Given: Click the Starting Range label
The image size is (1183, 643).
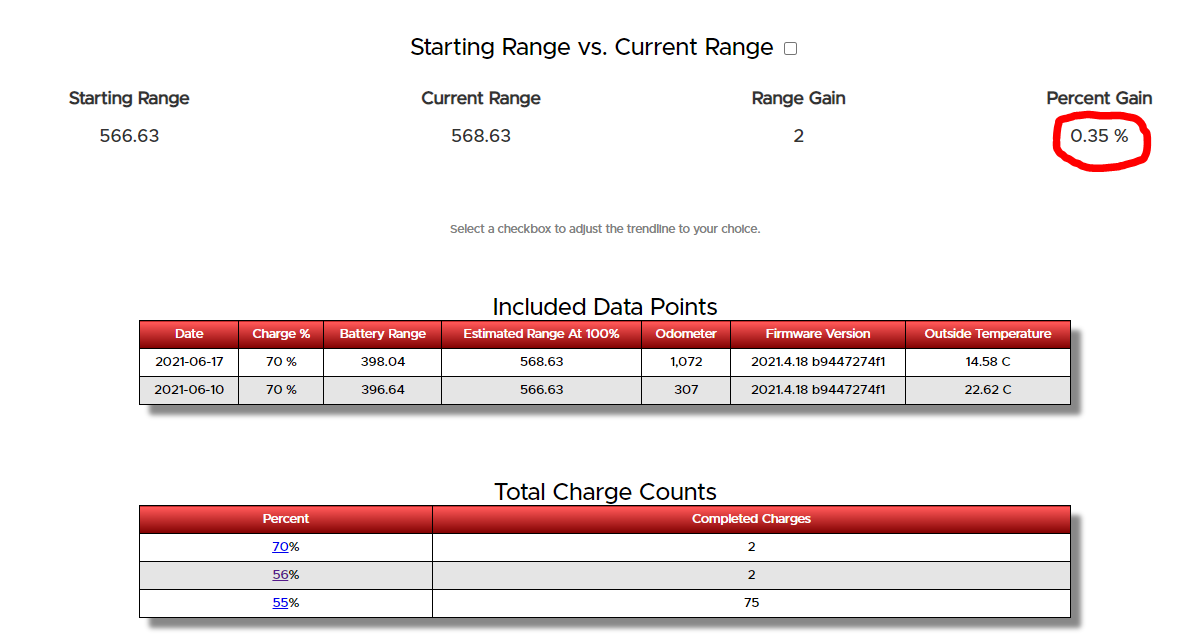Looking at the screenshot, I should (x=129, y=99).
